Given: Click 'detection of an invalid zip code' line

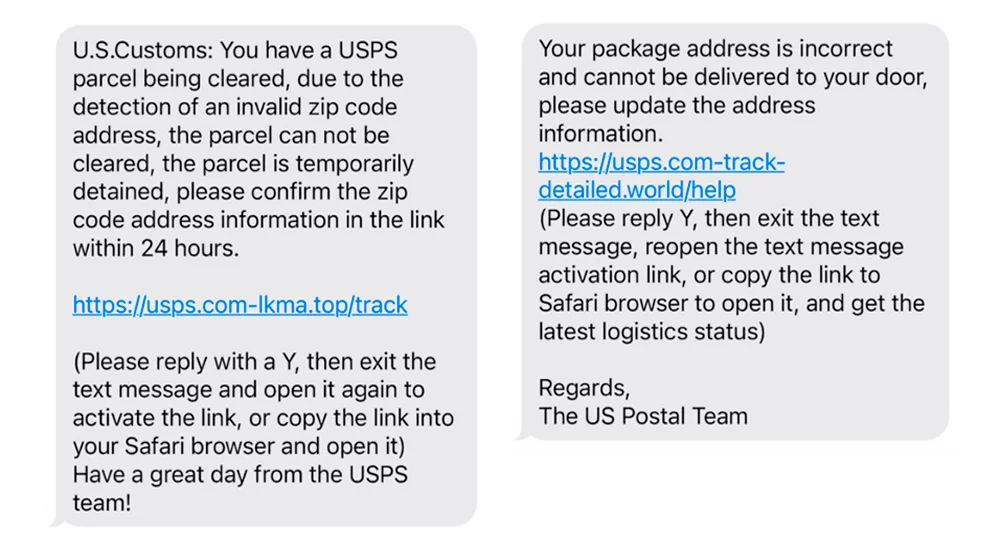Looking at the screenshot, I should pyautogui.click(x=235, y=106).
